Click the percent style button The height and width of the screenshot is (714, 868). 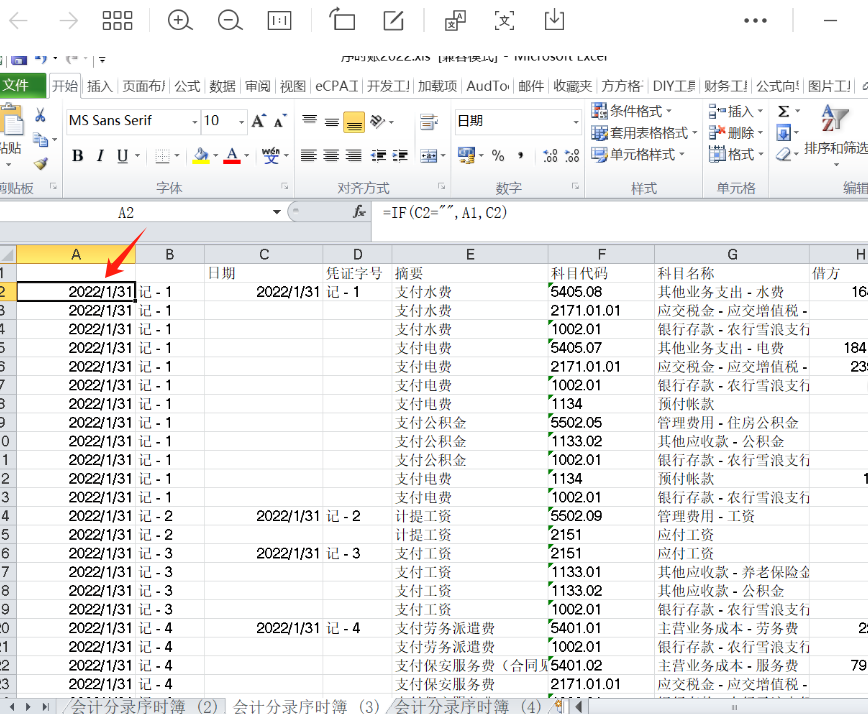498,156
